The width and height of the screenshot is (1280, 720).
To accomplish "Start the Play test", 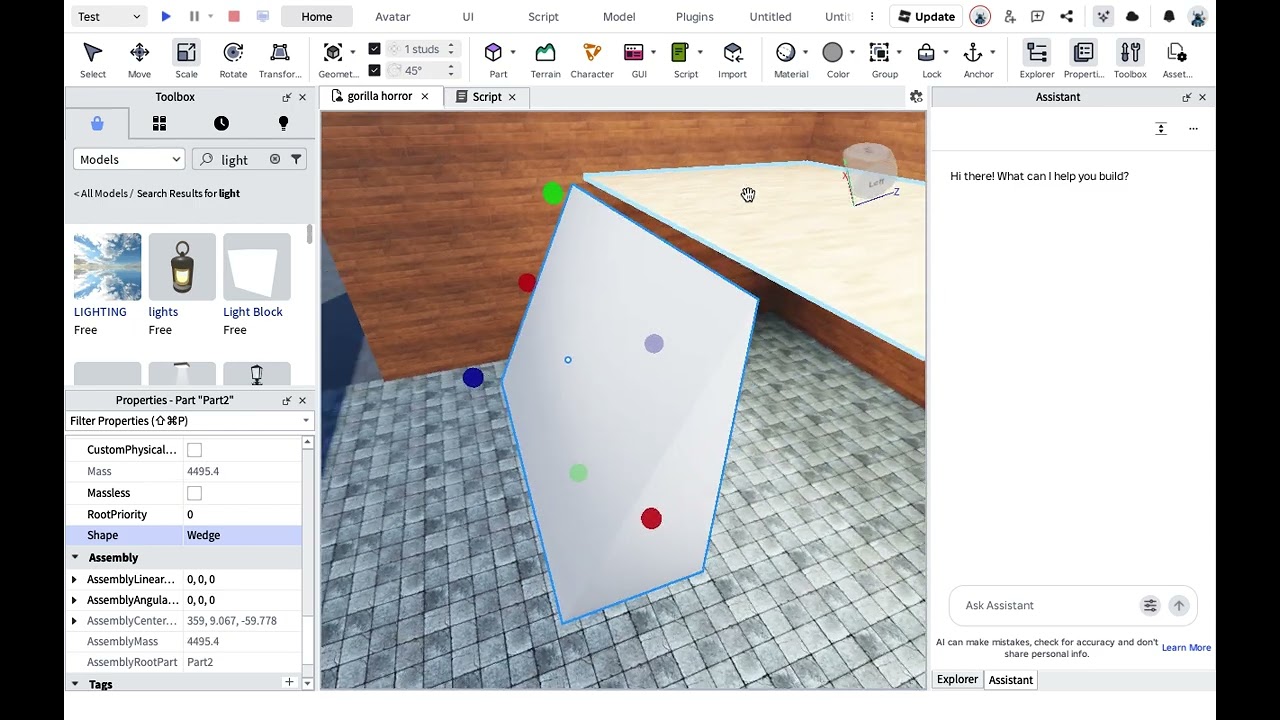I will coord(166,16).
